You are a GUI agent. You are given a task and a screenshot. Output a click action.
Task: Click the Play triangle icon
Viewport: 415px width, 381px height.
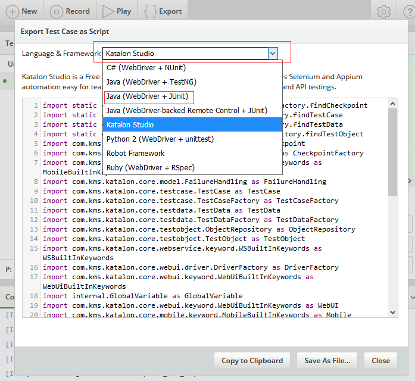click(x=108, y=11)
